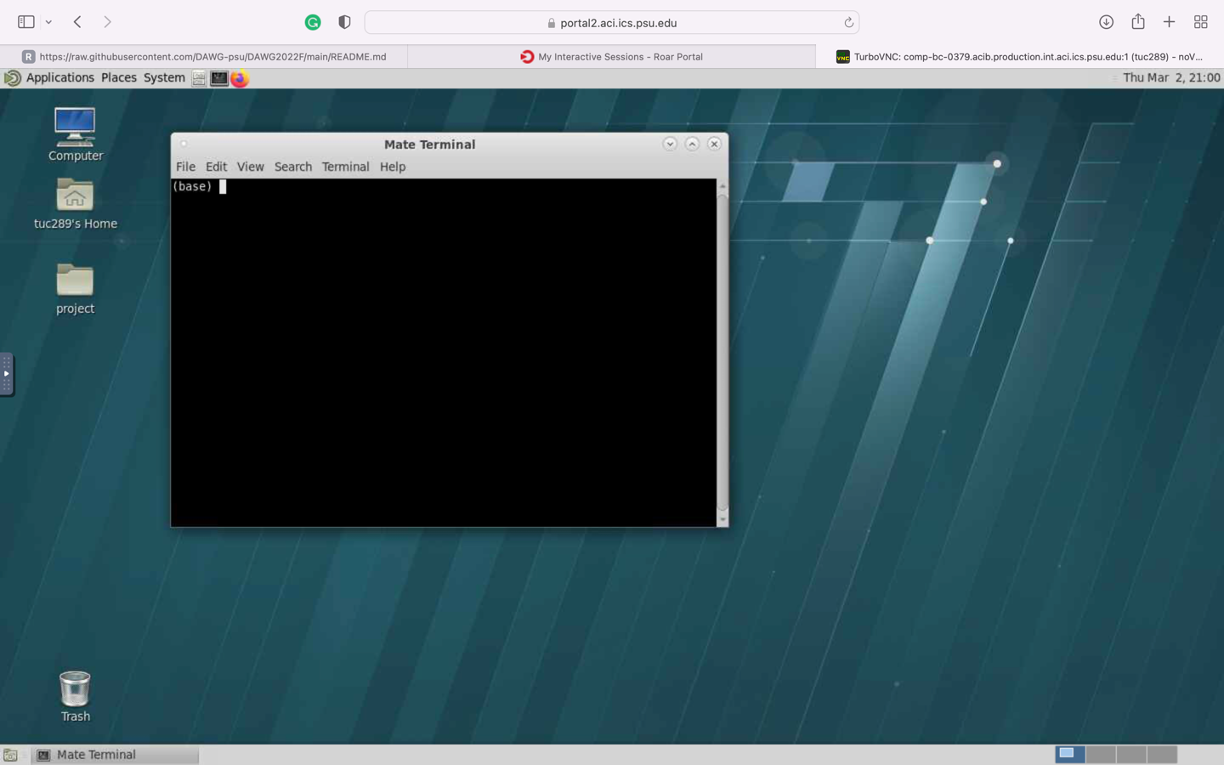
Task: Switch to the third workspace
Action: pos(1131,754)
